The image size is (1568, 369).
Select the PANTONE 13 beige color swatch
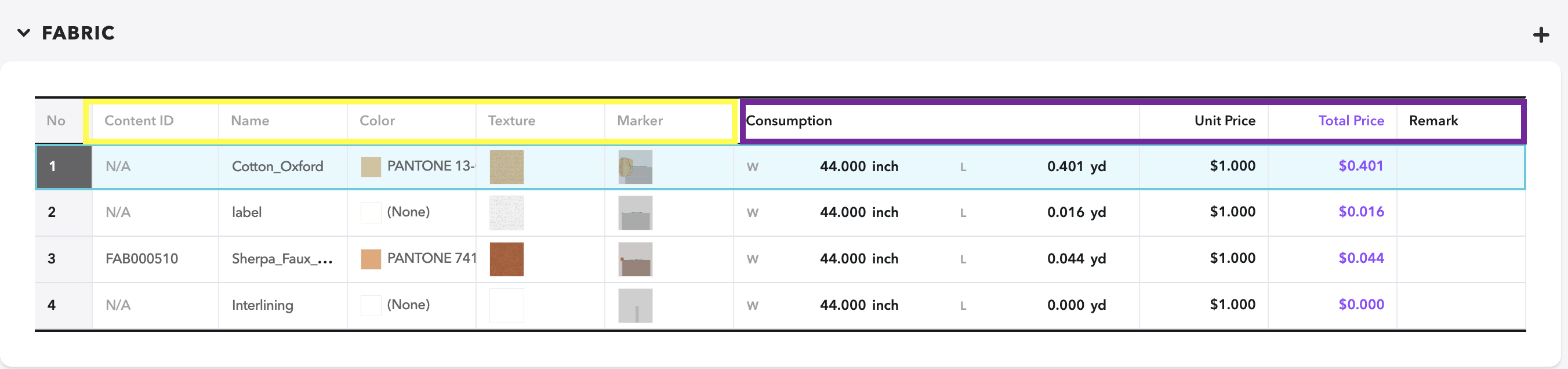tap(371, 167)
